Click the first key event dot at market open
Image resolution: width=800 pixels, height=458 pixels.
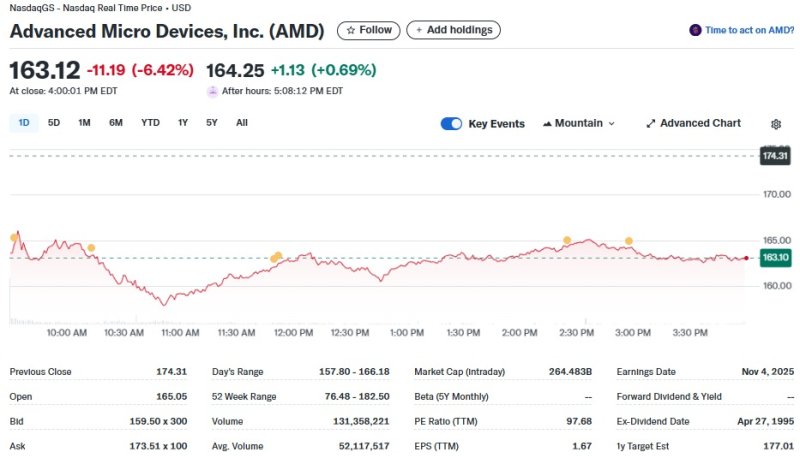[14, 237]
